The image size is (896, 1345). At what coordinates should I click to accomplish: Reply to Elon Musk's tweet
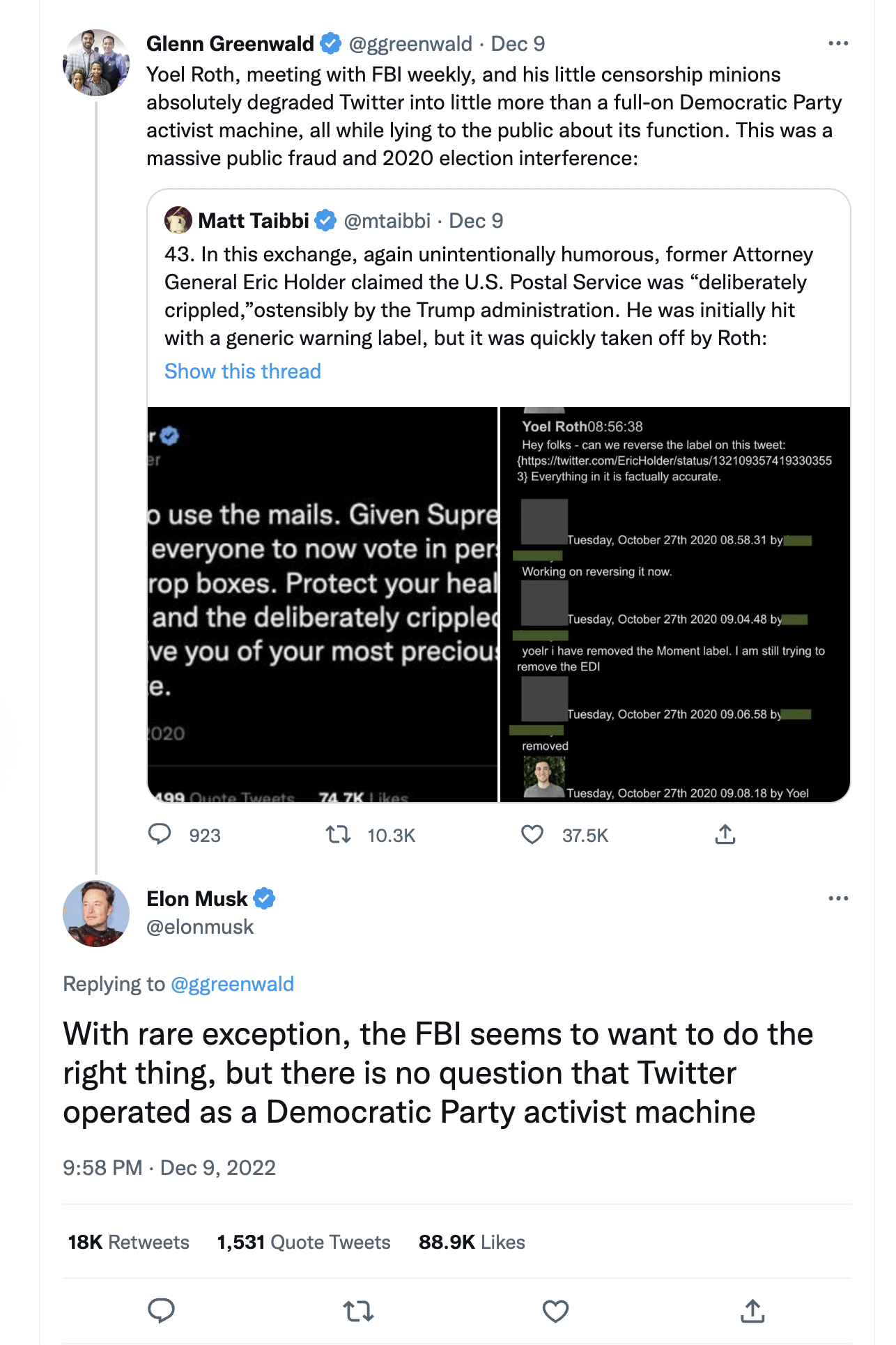pos(161,1311)
